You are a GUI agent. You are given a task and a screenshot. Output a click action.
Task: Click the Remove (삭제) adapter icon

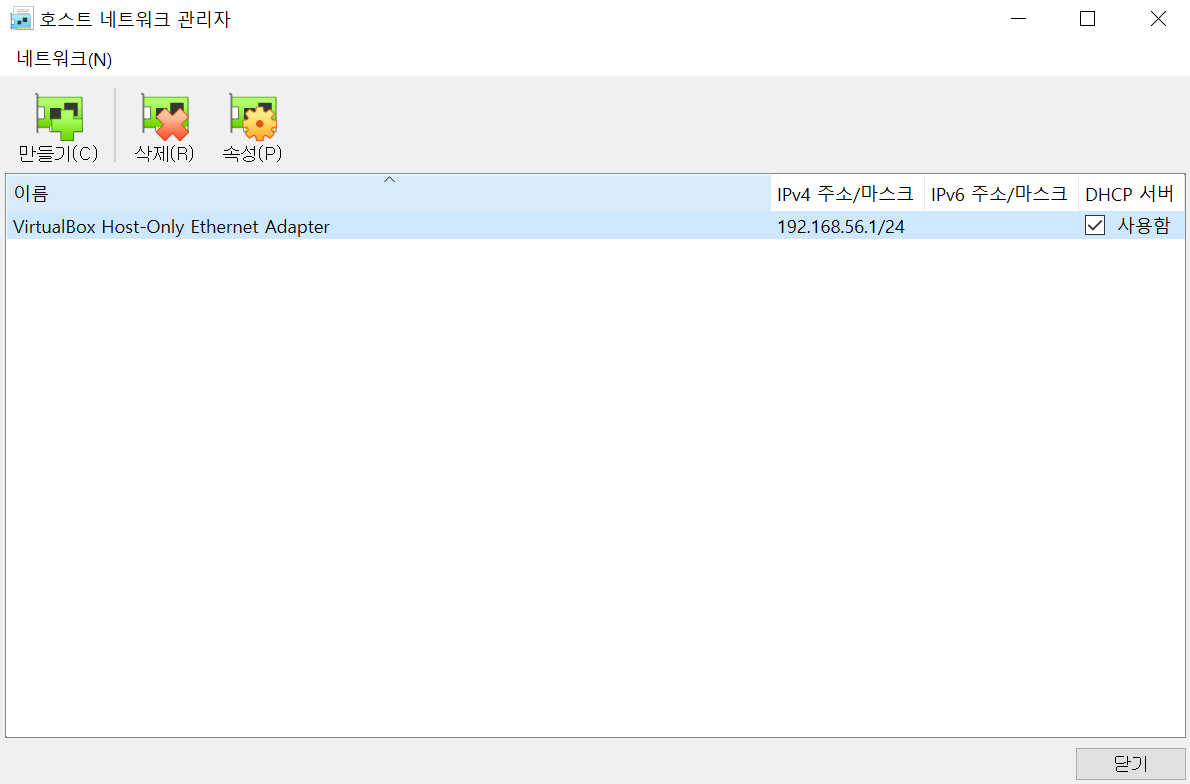(165, 118)
